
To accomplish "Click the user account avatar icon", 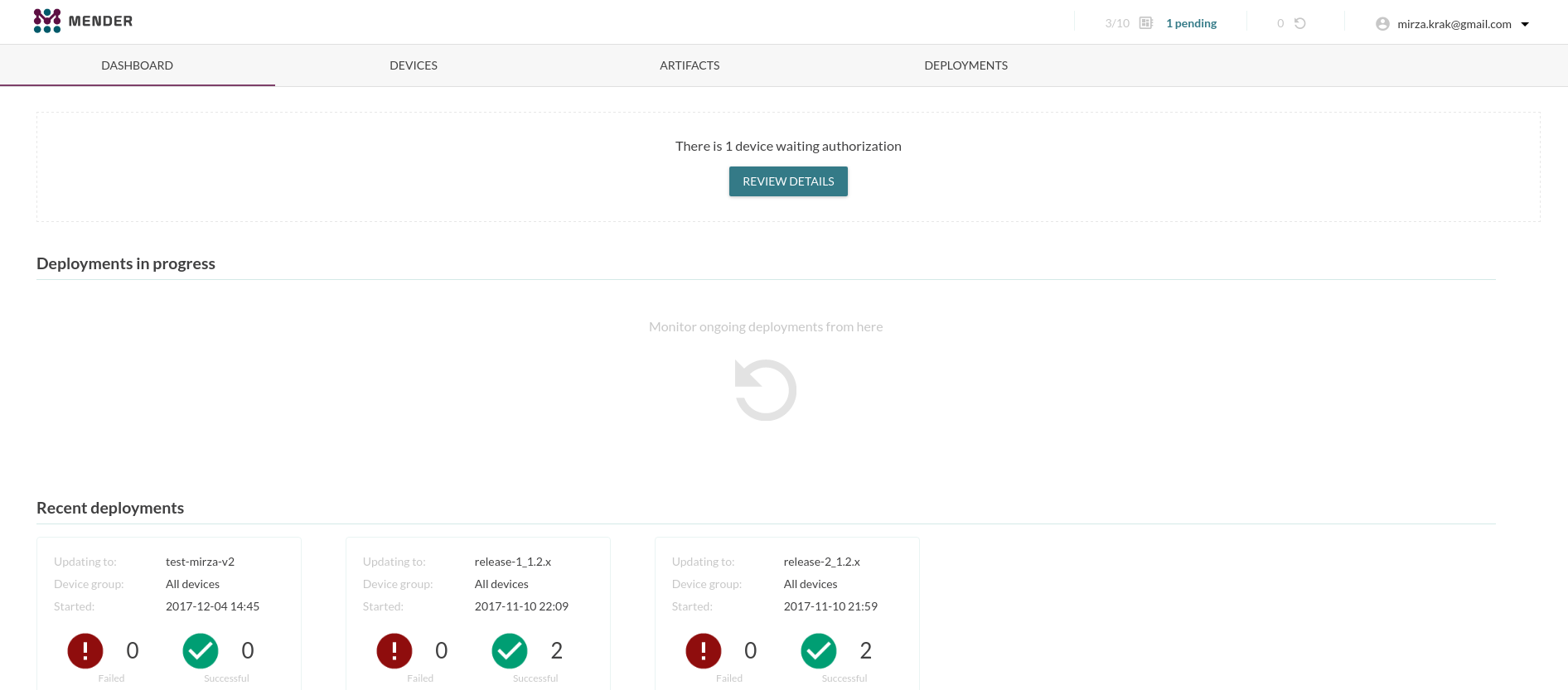I will pyautogui.click(x=1382, y=24).
